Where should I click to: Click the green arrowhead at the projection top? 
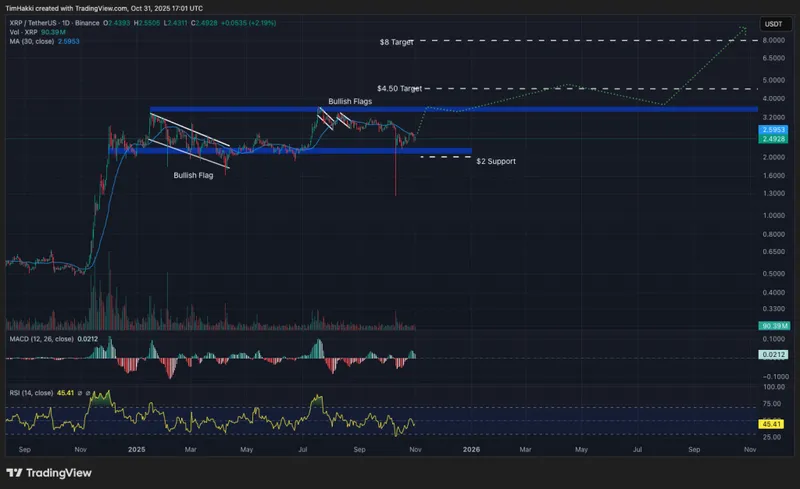(744, 28)
